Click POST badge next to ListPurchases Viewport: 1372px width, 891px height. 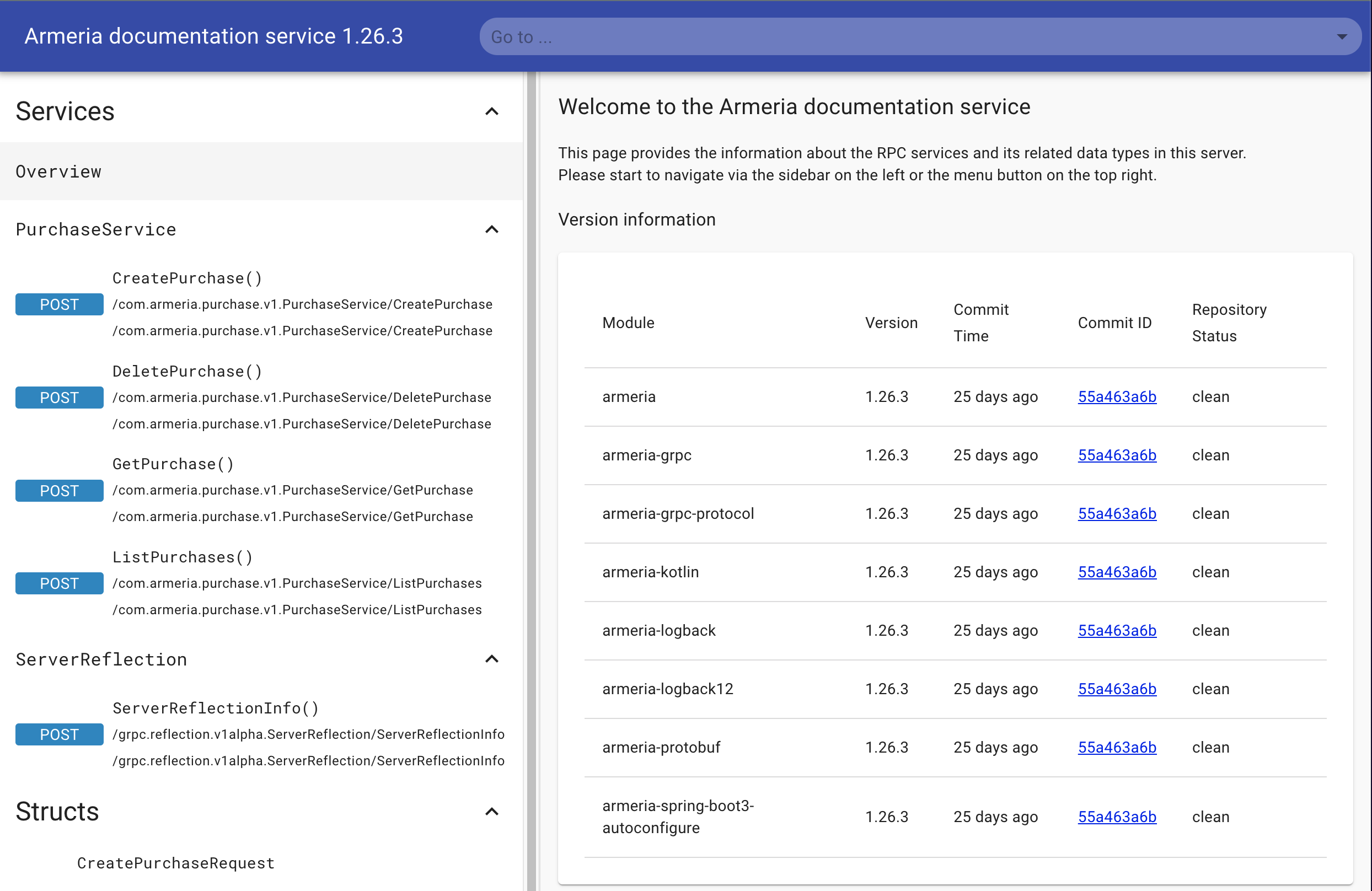click(60, 583)
